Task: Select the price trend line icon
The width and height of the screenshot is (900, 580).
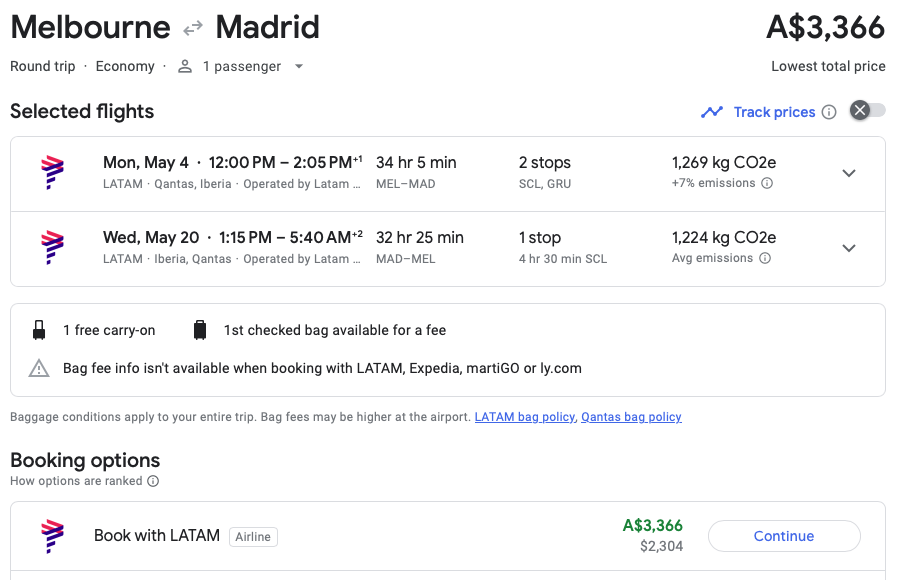Action: (x=711, y=111)
